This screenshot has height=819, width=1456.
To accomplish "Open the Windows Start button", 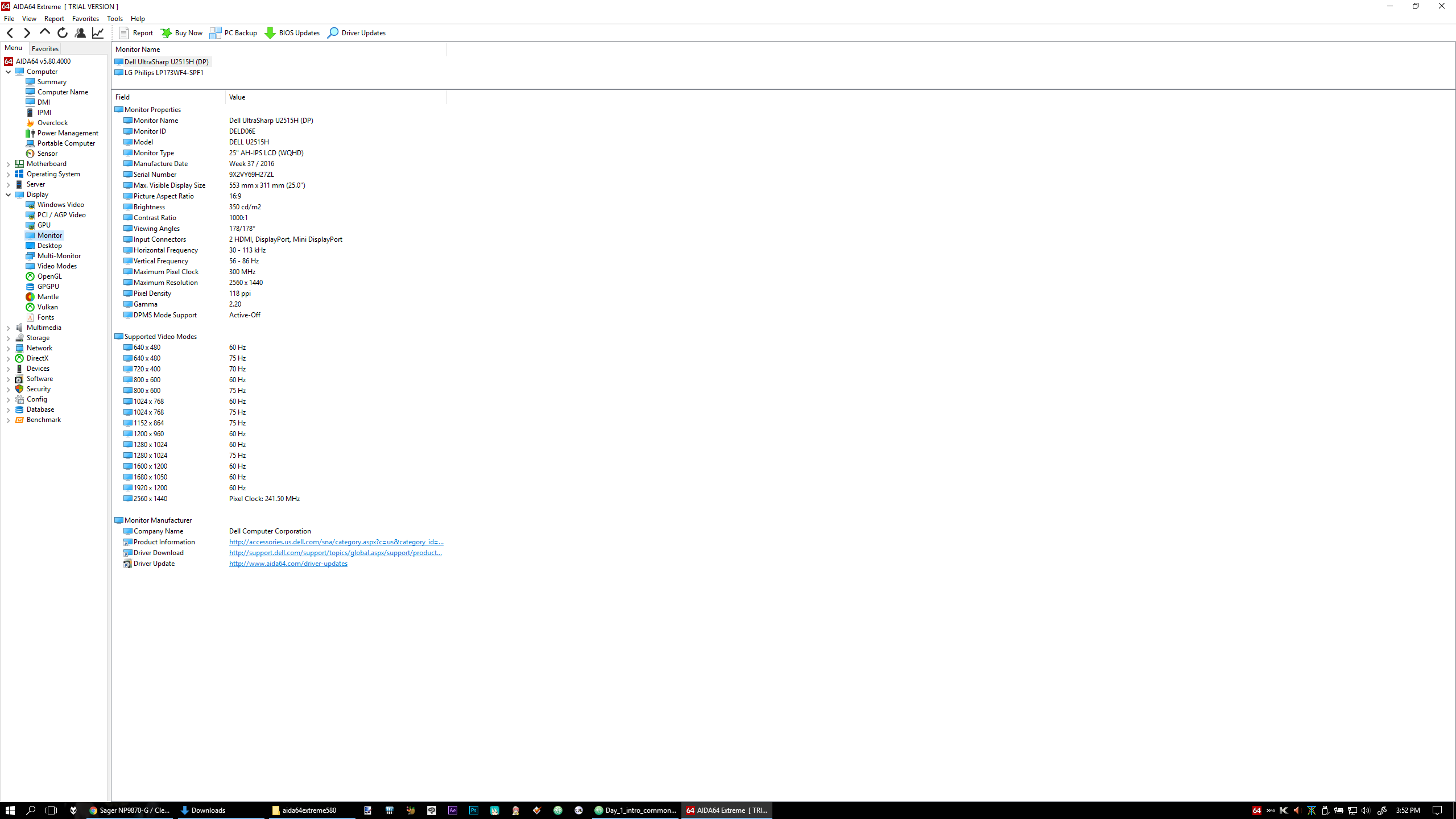I will [x=10, y=810].
